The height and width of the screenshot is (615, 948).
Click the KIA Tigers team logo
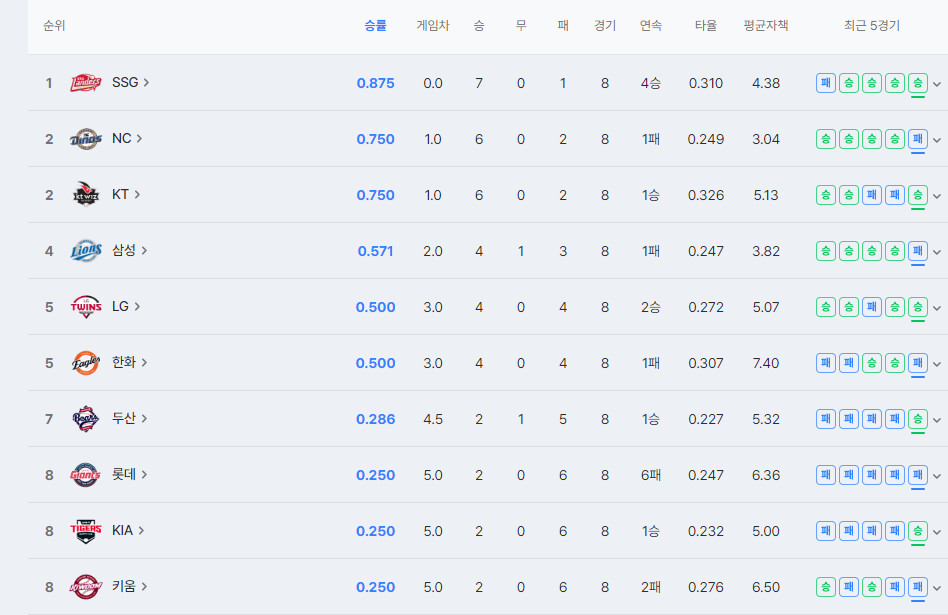pos(86,531)
